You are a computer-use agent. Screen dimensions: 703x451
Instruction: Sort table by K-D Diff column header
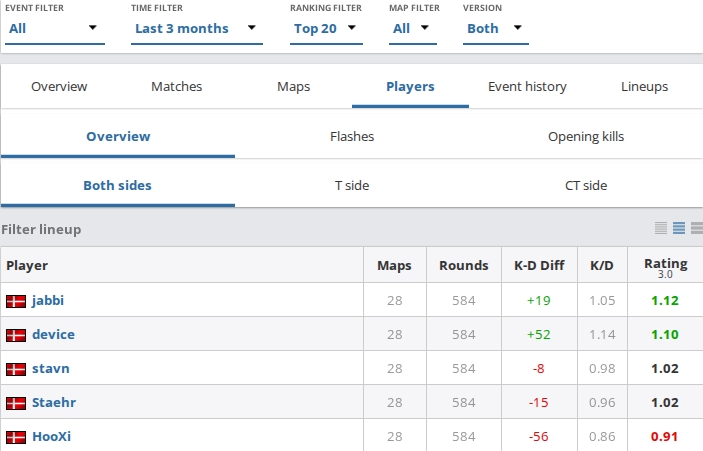(539, 265)
